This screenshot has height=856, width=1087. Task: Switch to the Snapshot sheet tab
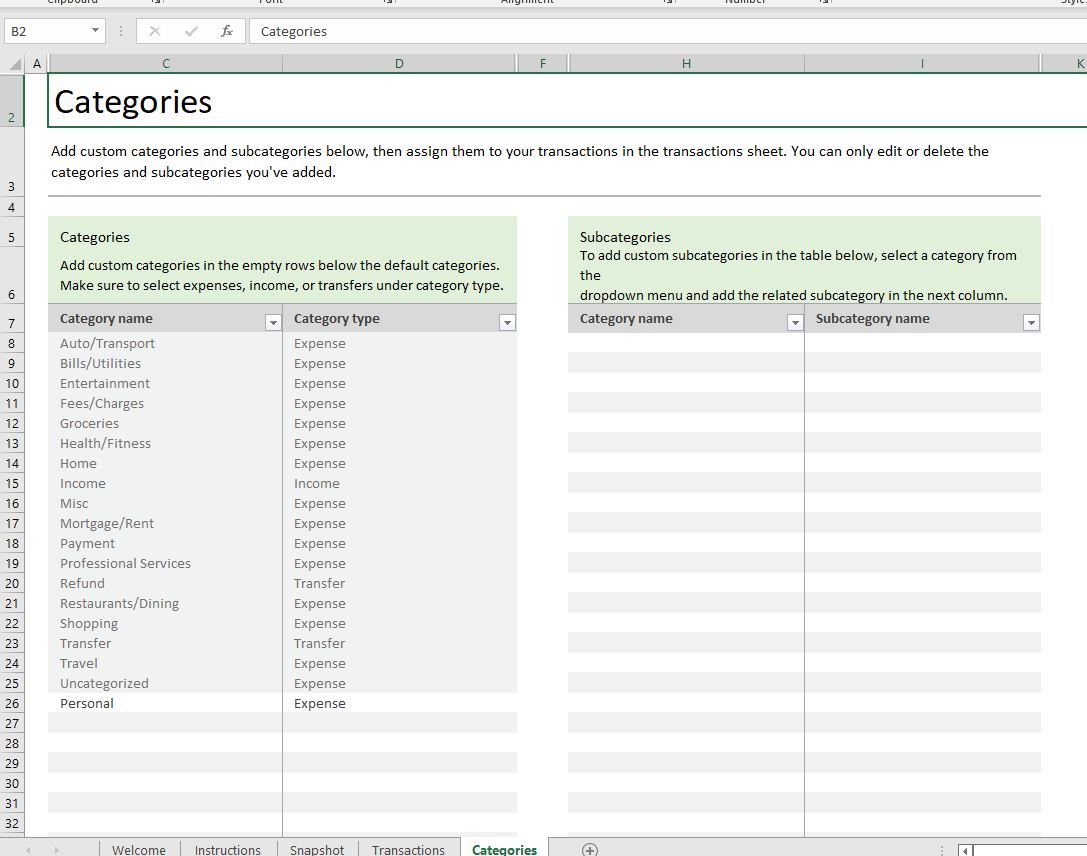coord(317,848)
